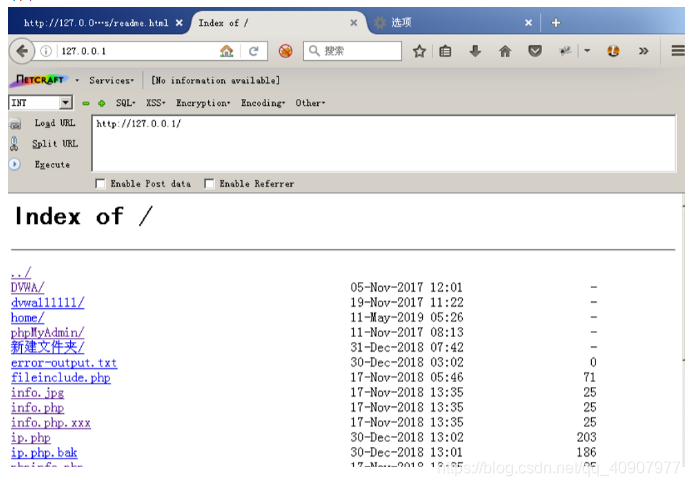The image size is (690, 486).
Task: Click Split URL in HackBar
Action: [55, 144]
